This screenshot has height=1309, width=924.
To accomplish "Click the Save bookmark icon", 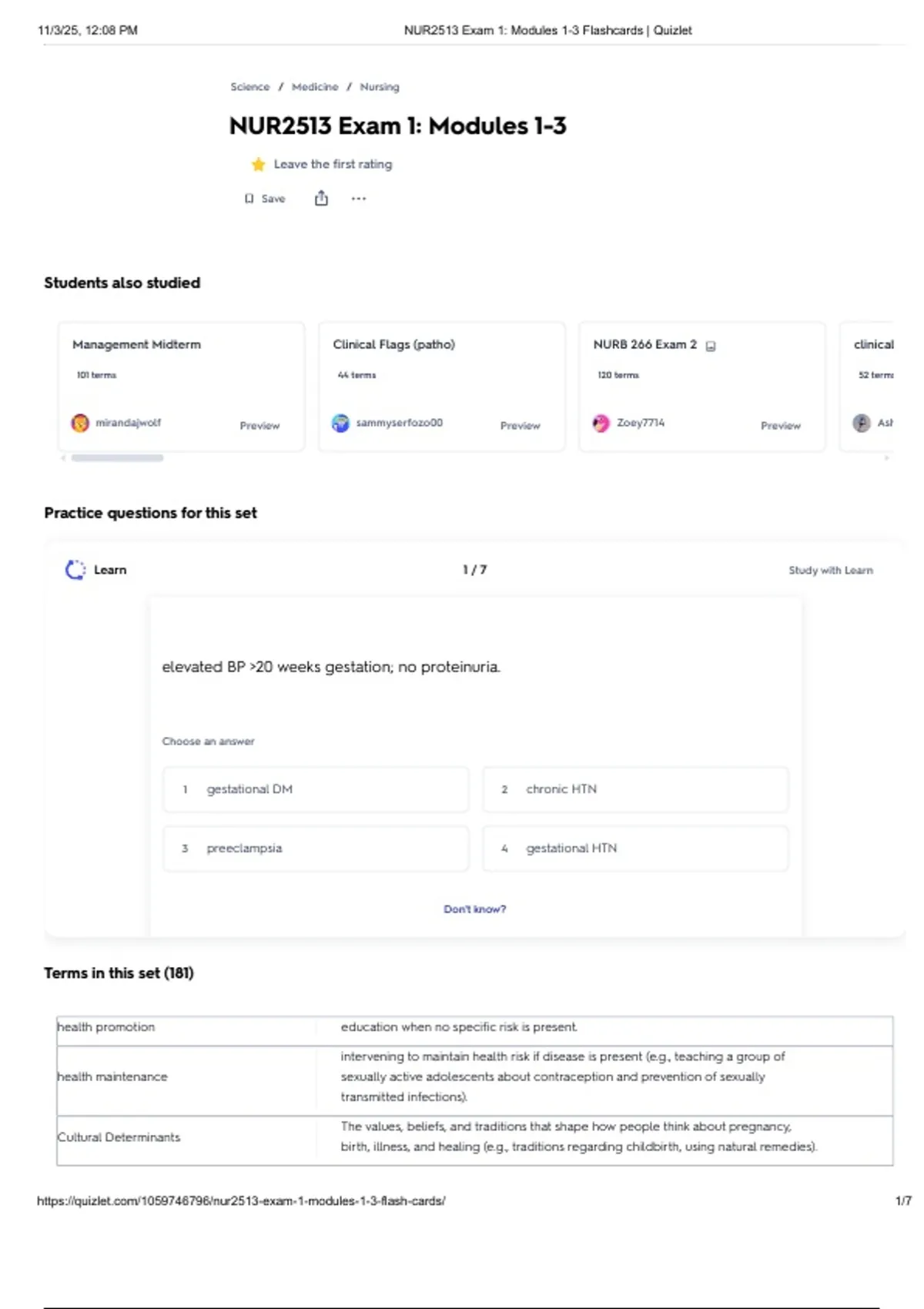I will click(x=249, y=199).
